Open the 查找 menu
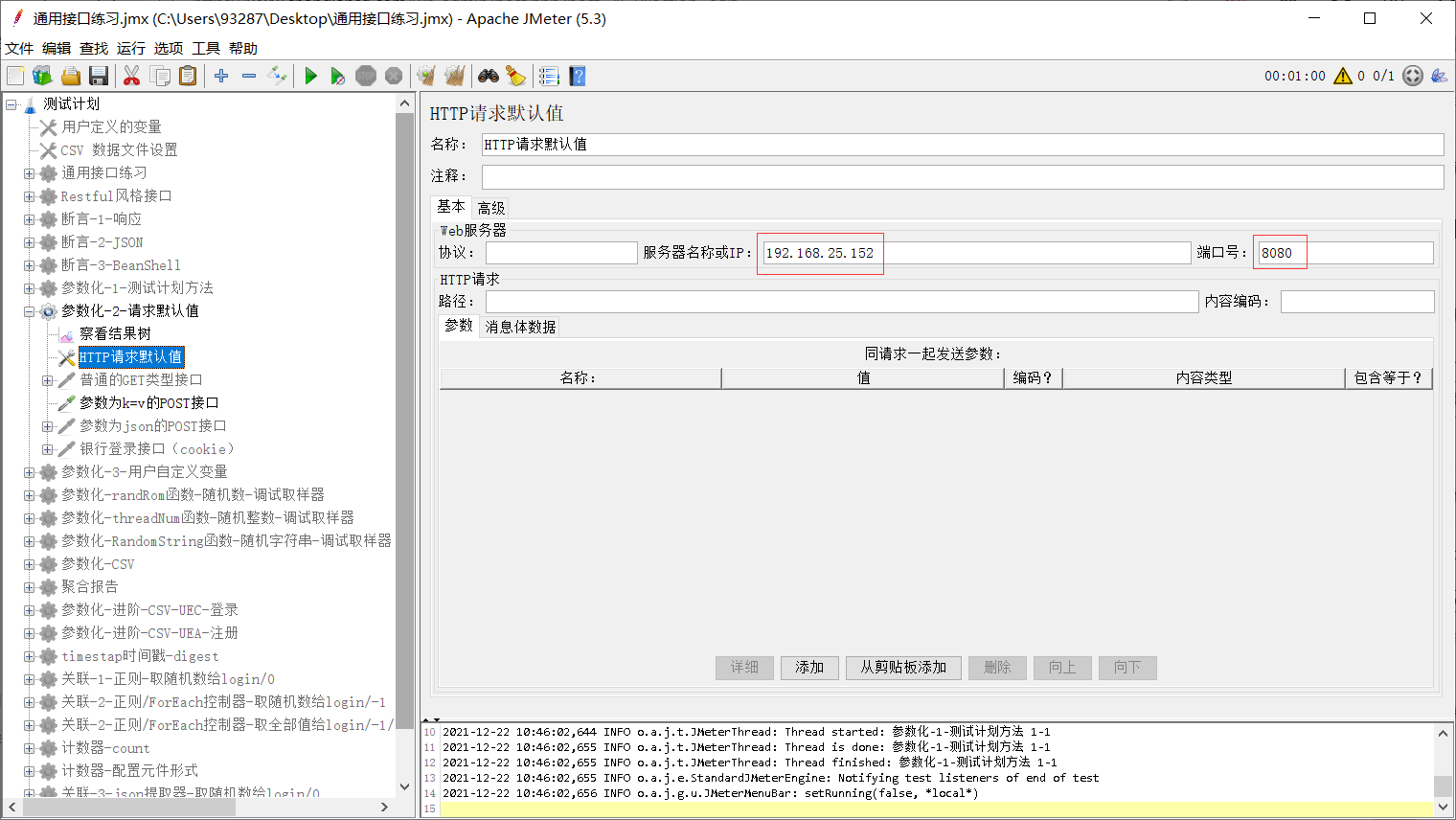Screen dimensions: 1456x820 (x=94, y=48)
